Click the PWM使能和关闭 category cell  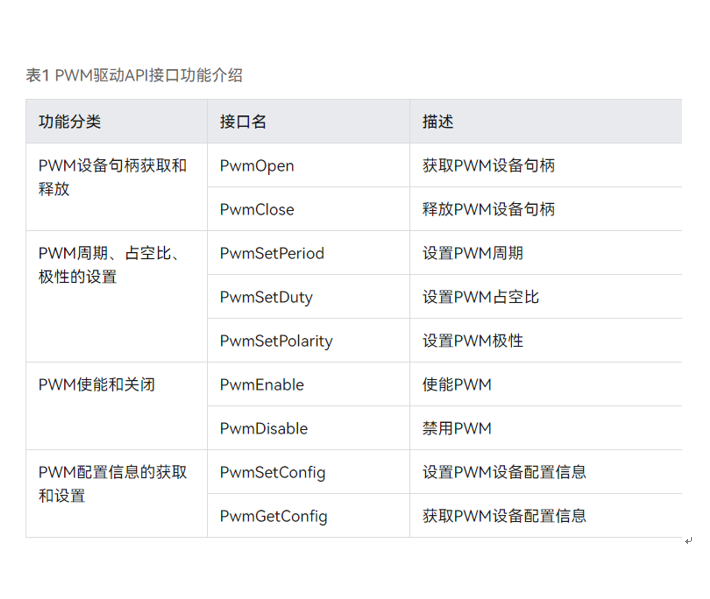tap(97, 385)
